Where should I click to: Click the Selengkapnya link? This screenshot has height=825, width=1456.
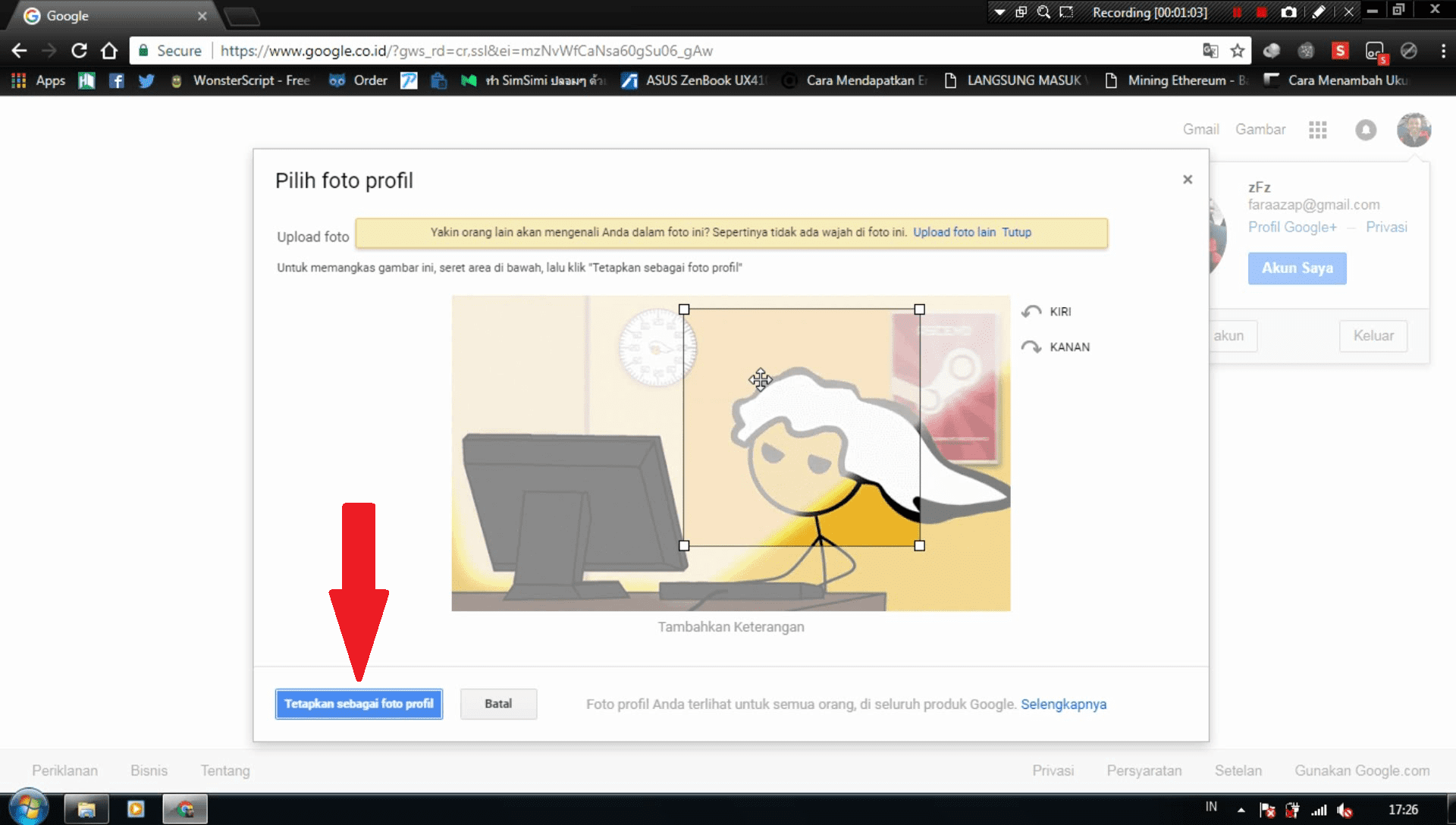[x=1064, y=703]
